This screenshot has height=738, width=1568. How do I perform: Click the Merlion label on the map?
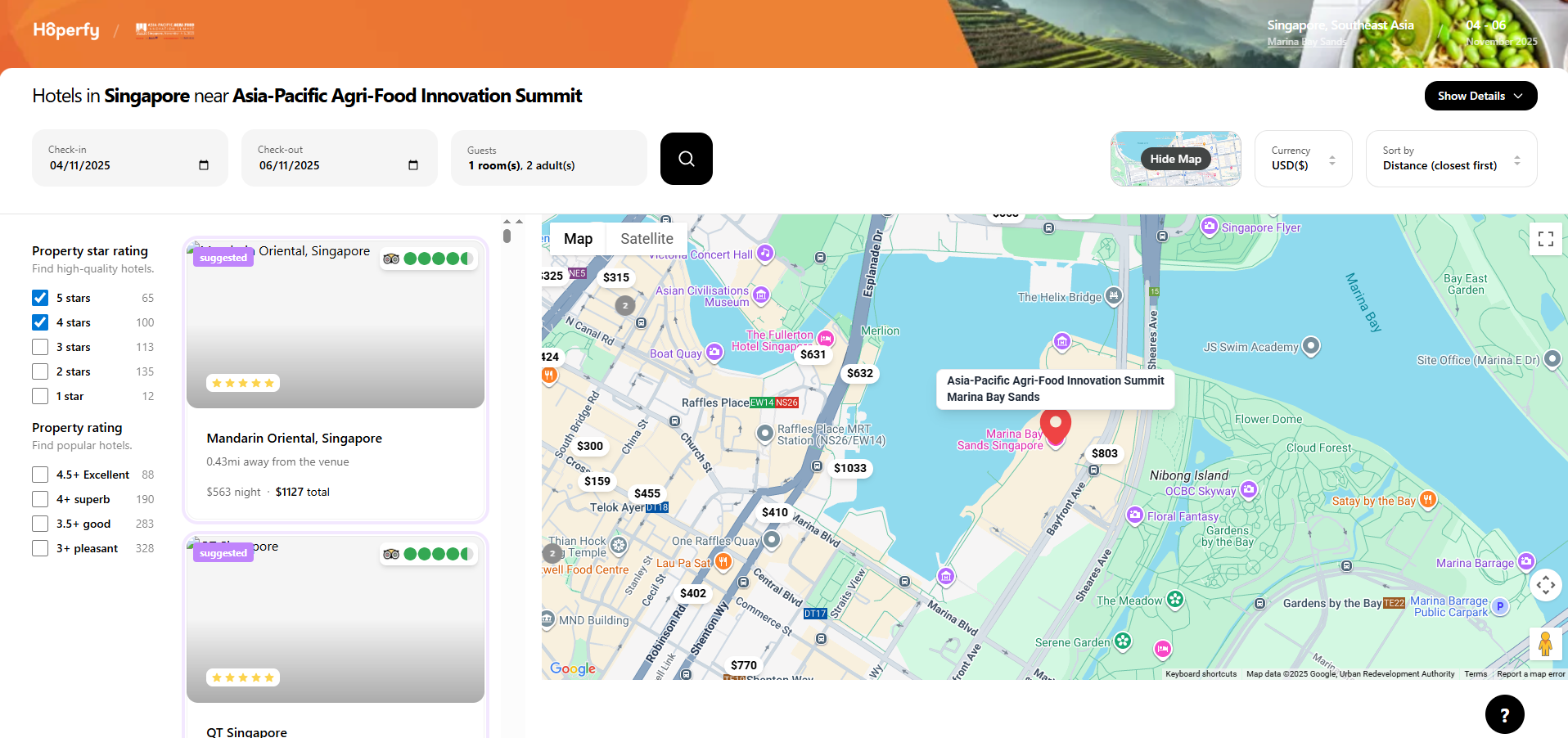coord(880,331)
